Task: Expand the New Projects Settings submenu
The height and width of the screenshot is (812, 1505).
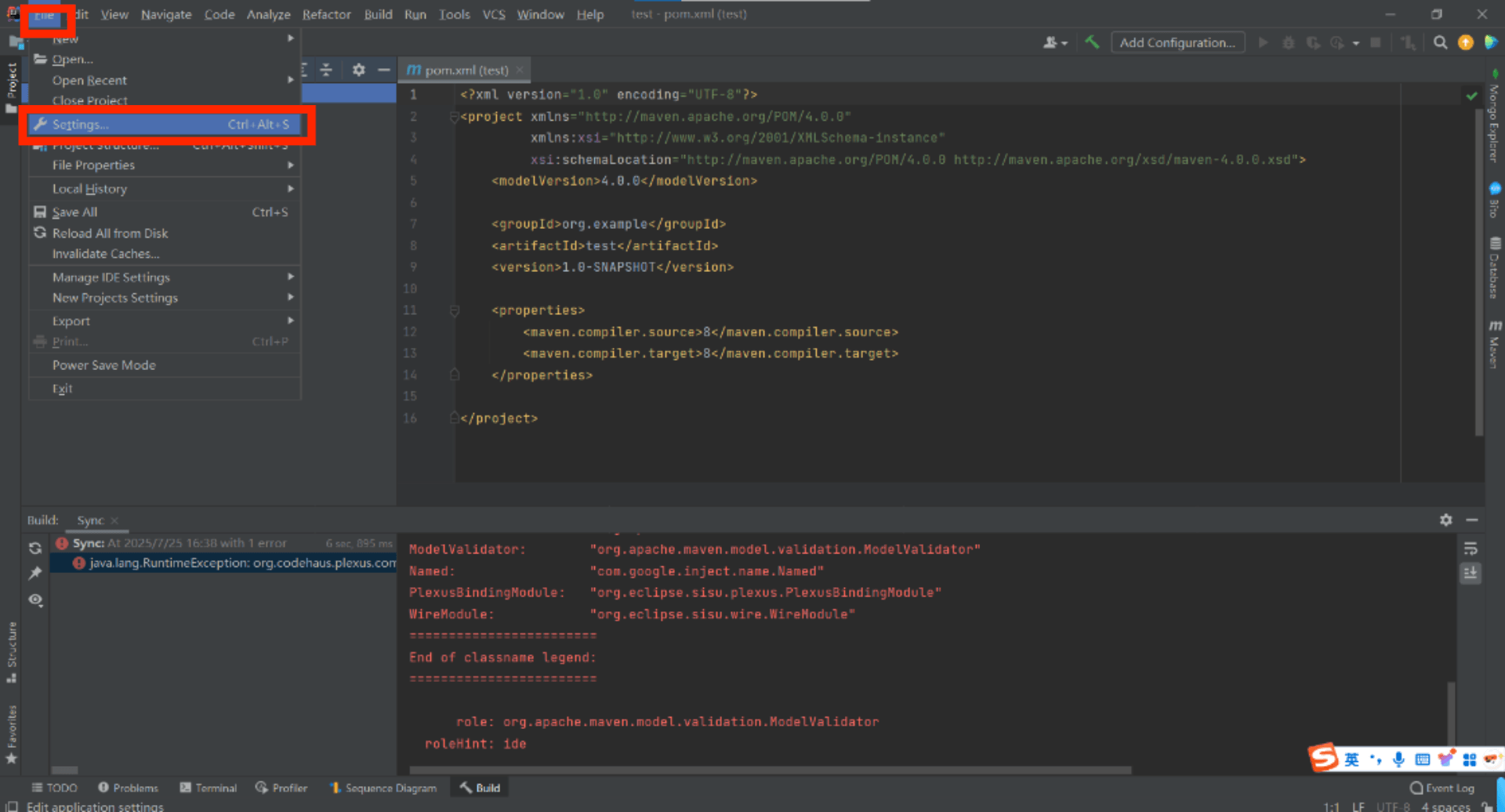Action: (165, 298)
